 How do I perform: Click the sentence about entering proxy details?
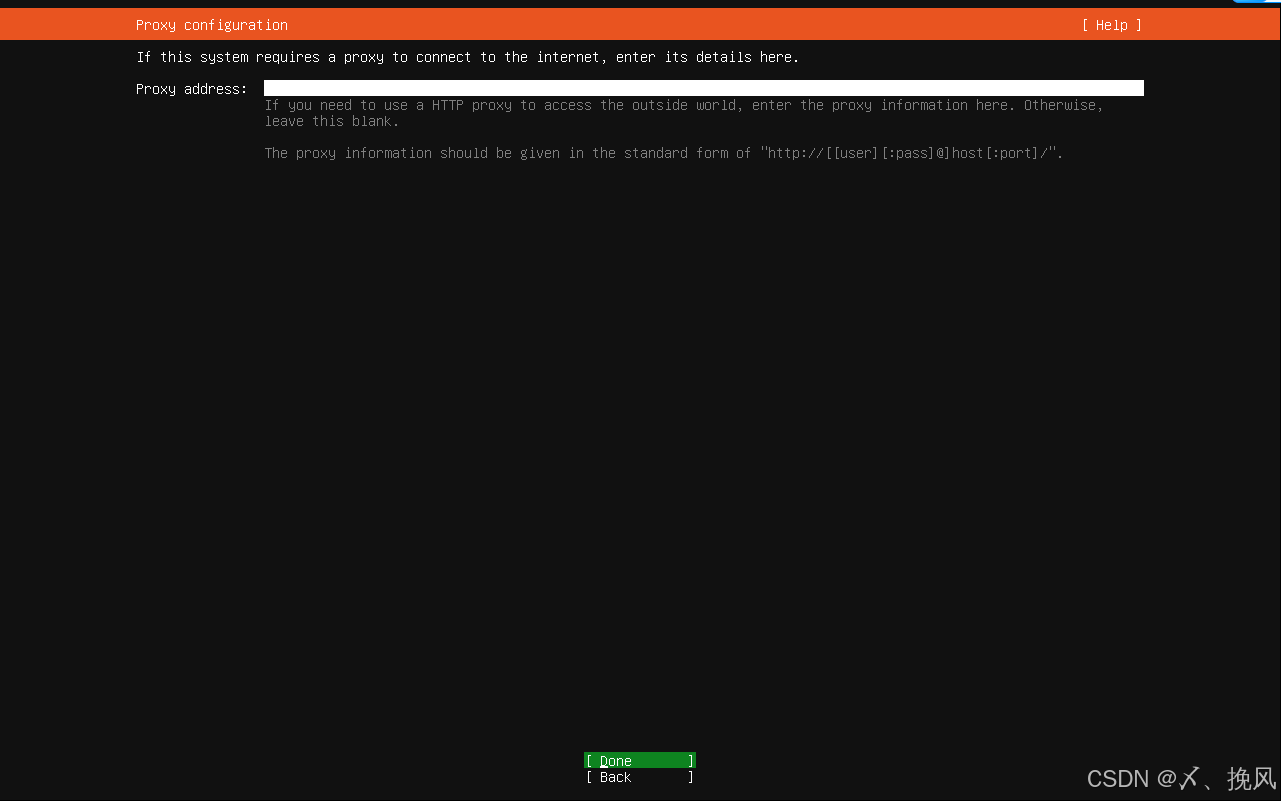467,57
